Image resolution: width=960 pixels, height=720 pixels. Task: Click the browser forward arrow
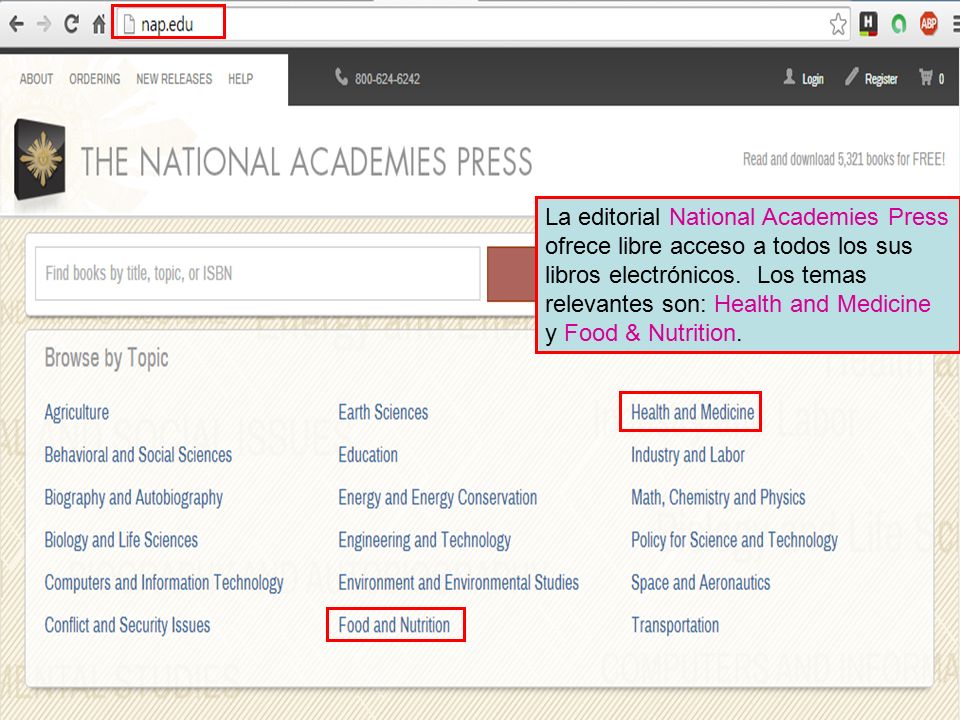(44, 24)
